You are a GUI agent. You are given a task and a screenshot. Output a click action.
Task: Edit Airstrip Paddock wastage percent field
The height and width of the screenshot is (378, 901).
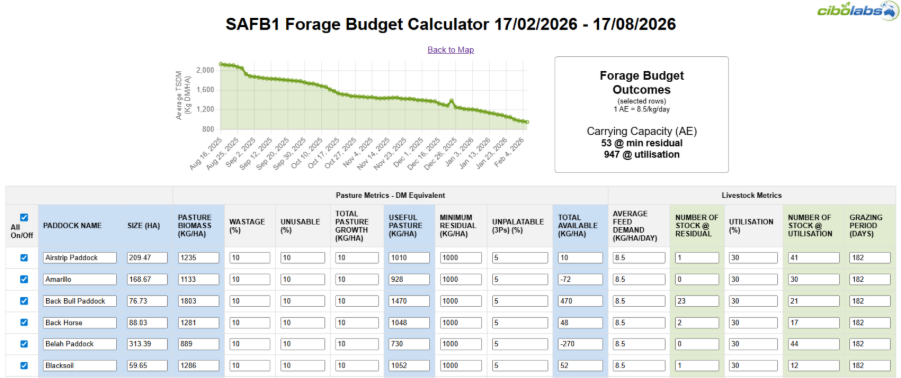coord(249,258)
